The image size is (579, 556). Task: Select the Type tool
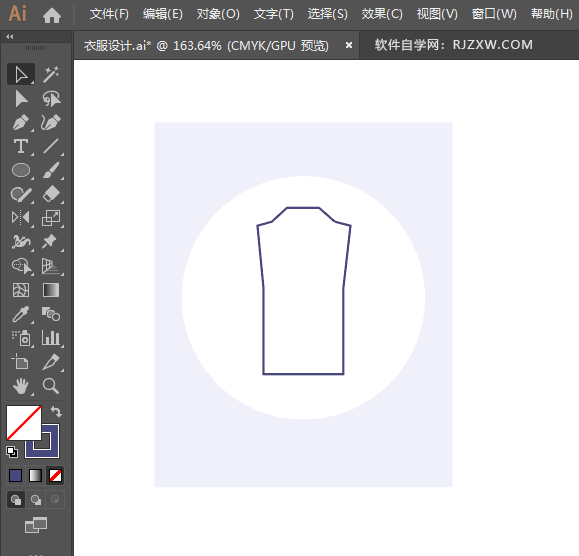[x=21, y=147]
